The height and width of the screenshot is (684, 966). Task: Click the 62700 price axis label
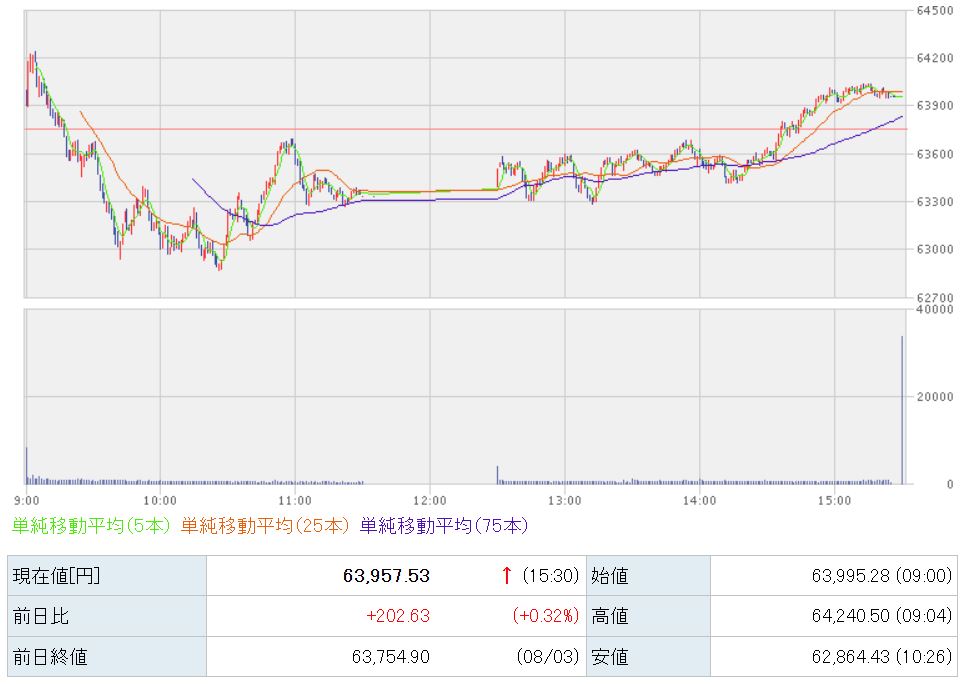pyautogui.click(x=935, y=298)
